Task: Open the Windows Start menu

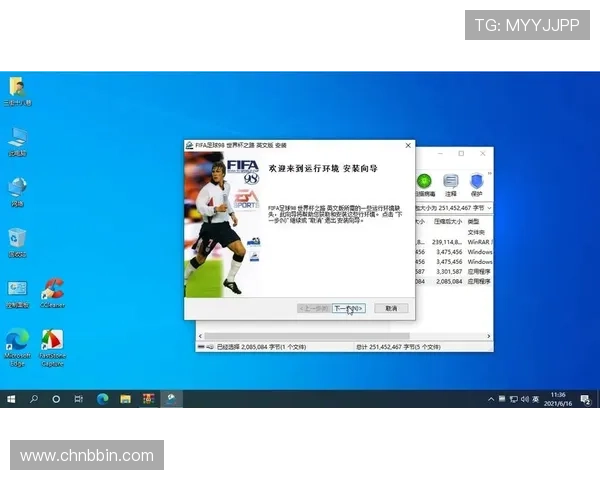Action: coord(11,398)
